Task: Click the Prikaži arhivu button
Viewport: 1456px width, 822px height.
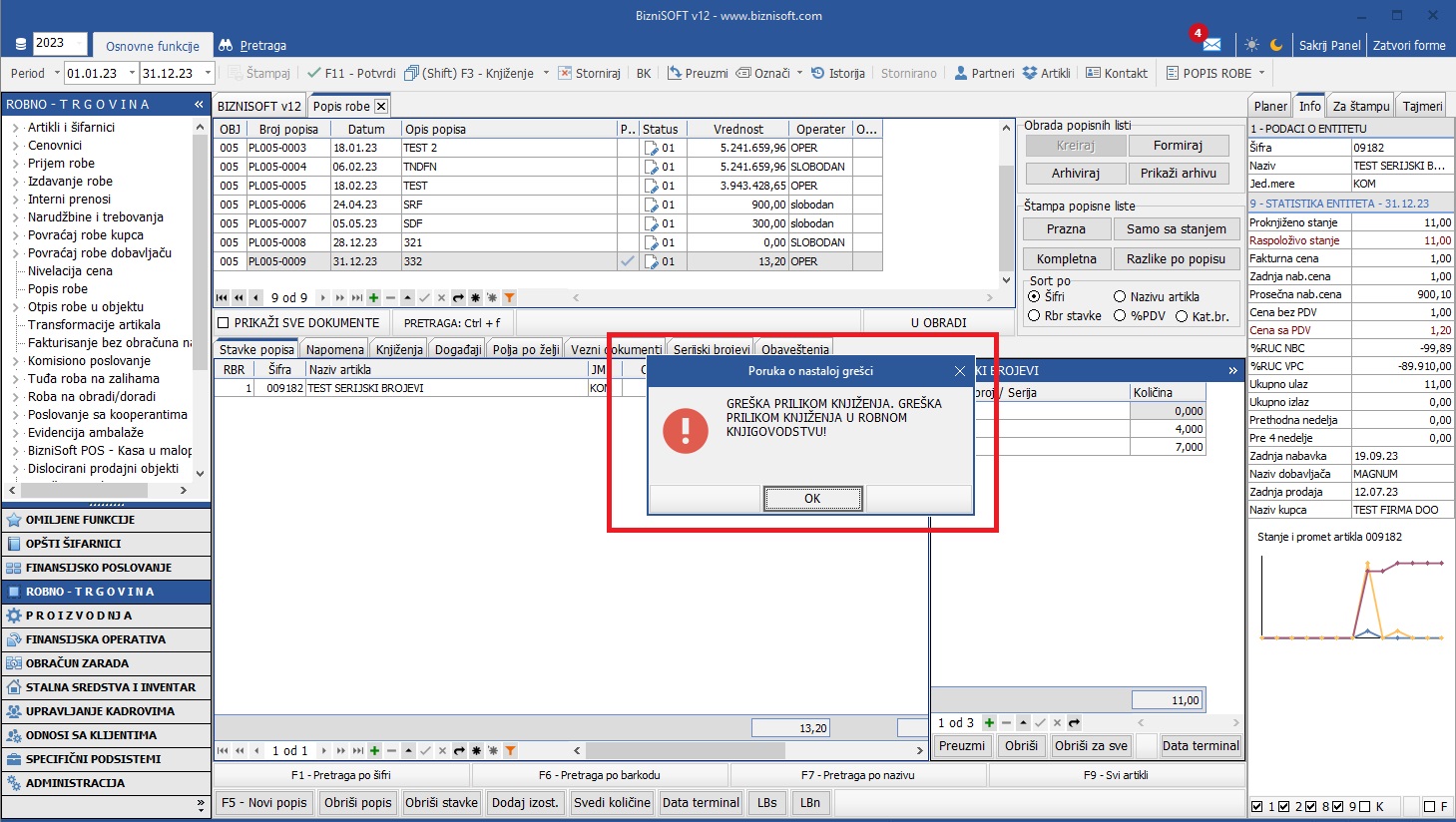Action: pos(1178,173)
